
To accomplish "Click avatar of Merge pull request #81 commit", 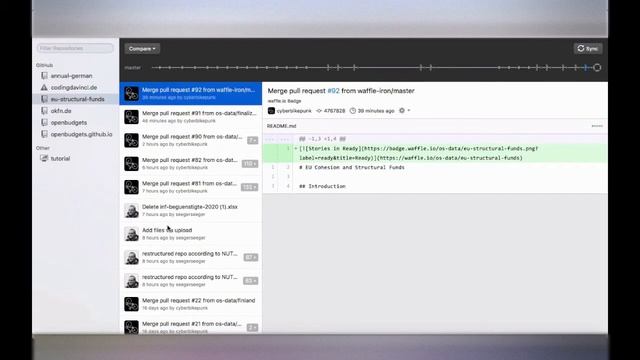I will click(131, 187).
